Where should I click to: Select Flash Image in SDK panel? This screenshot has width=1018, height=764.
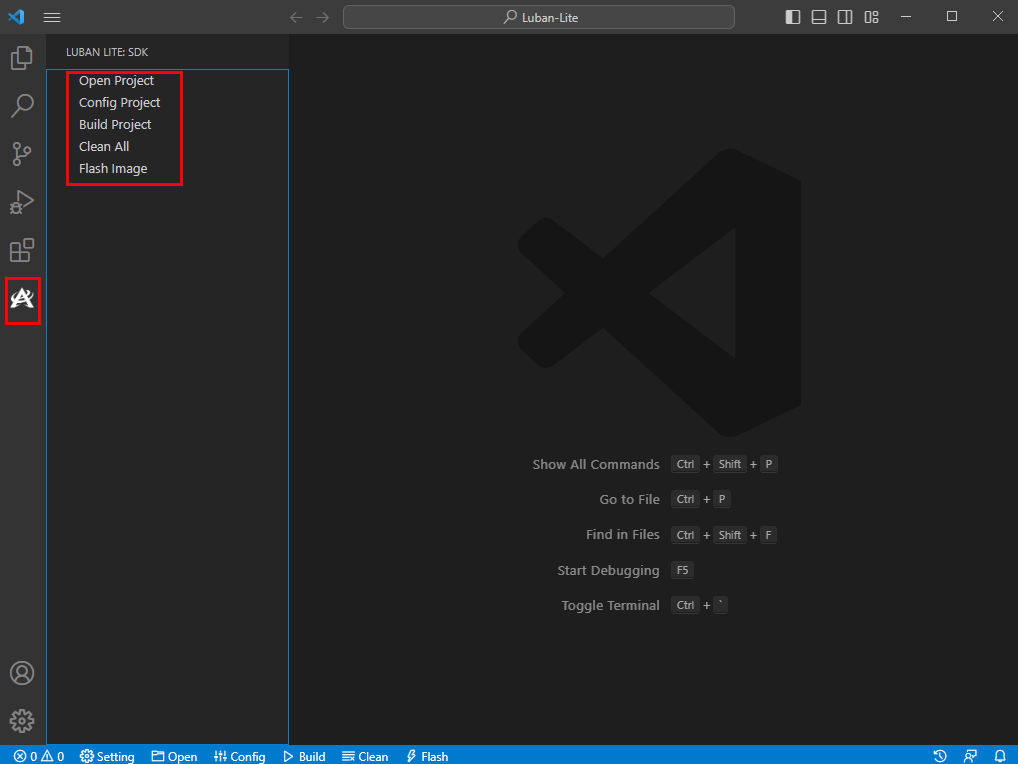[x=113, y=169]
